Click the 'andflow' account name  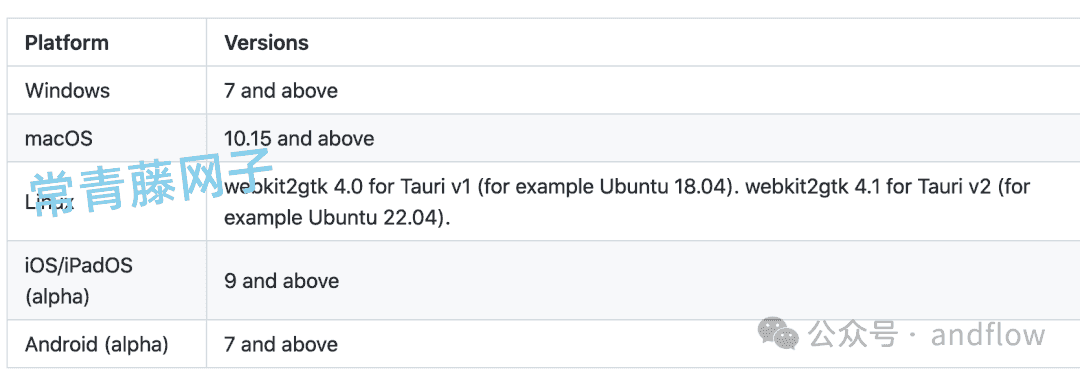(x=988, y=335)
